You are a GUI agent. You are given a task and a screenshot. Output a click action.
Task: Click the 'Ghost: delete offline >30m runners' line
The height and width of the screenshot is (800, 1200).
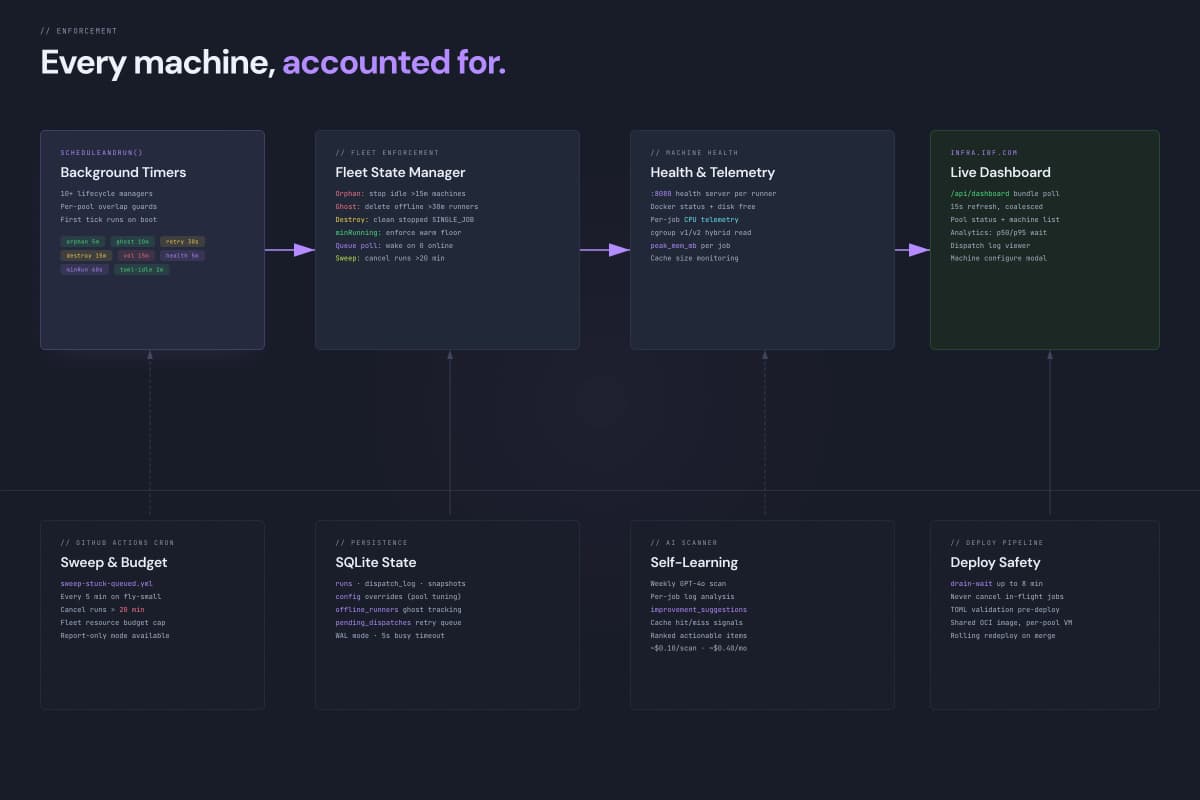(407, 206)
